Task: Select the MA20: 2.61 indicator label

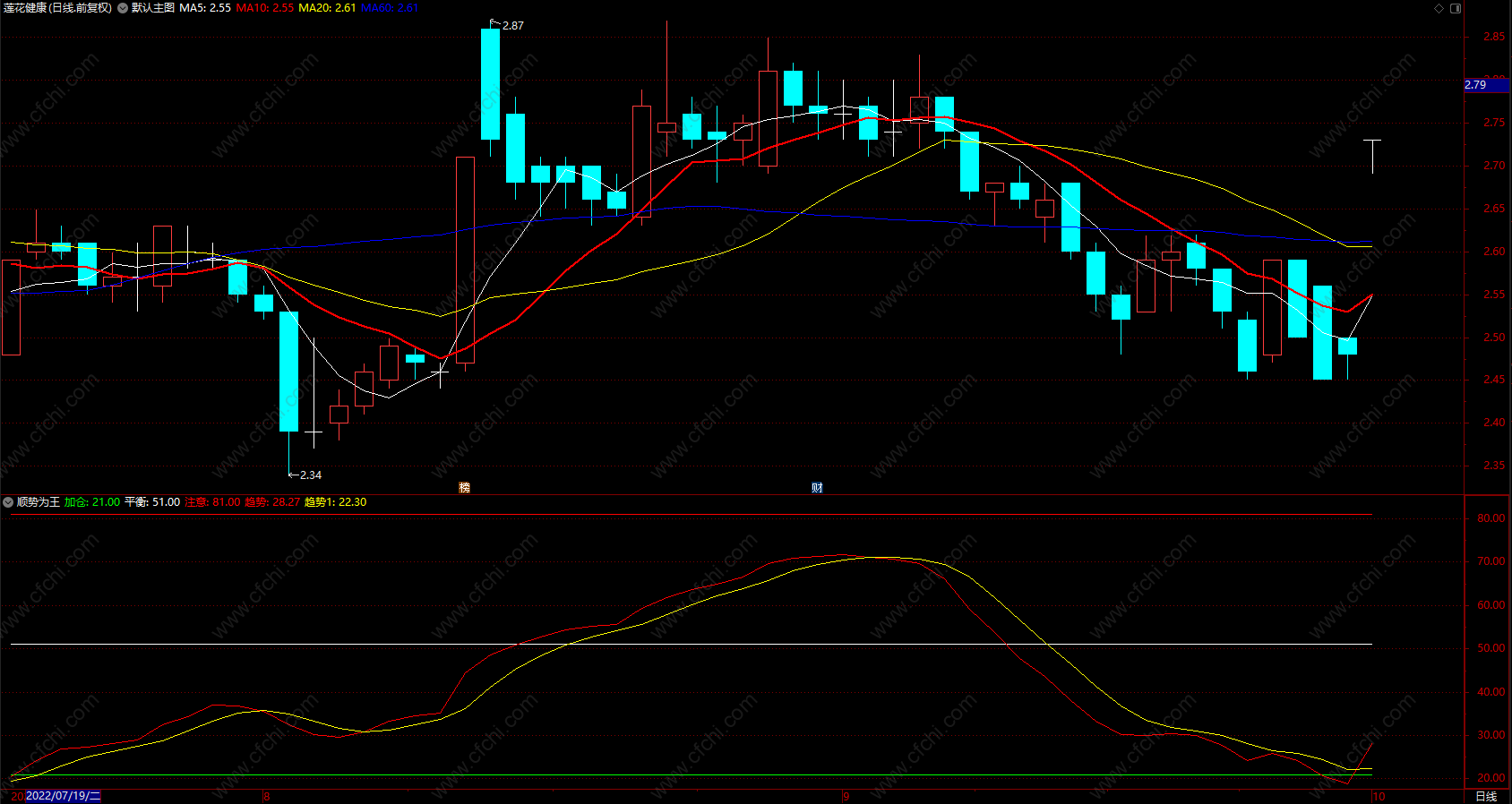Action: tap(327, 8)
